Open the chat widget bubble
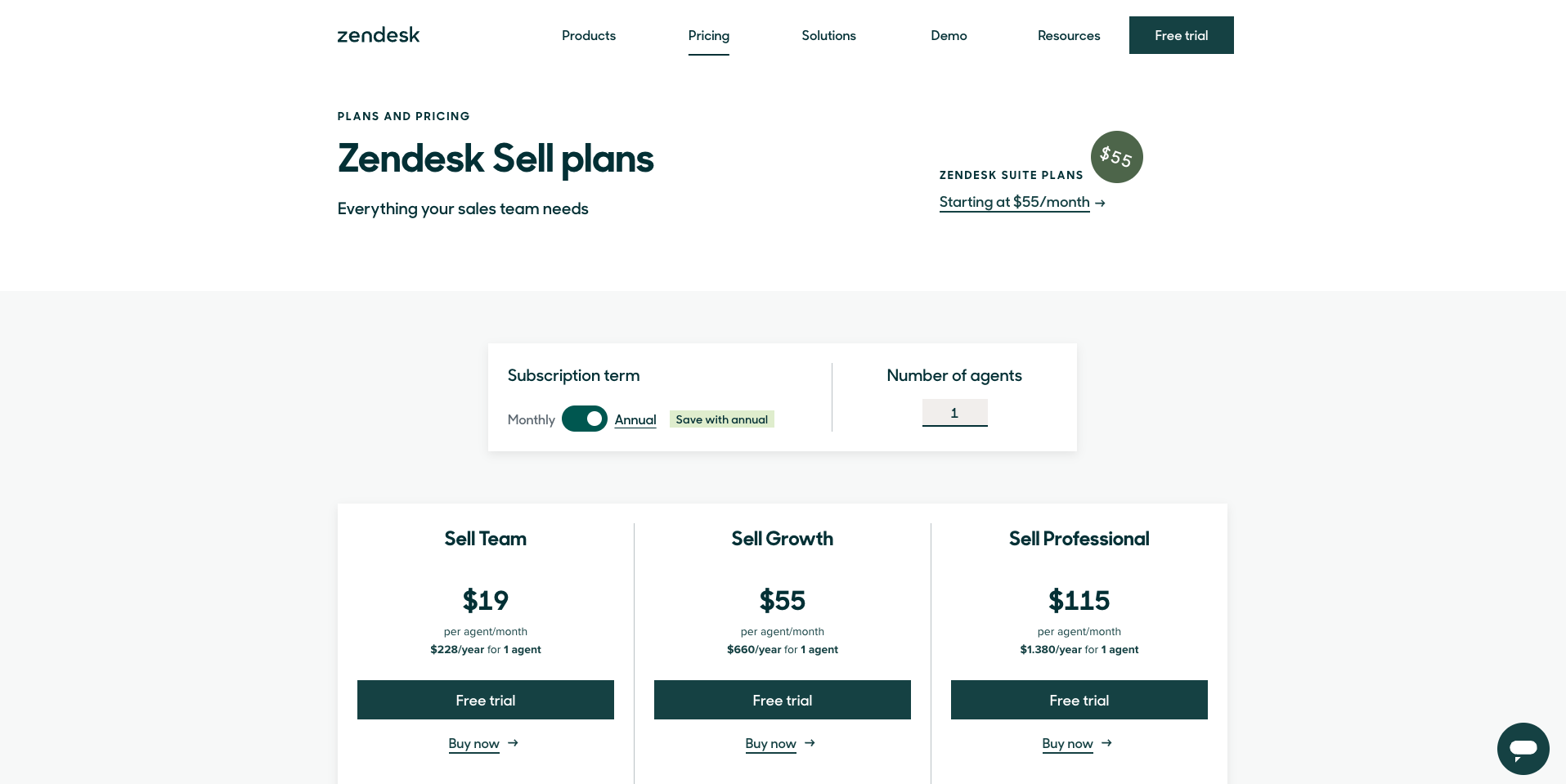 click(x=1523, y=748)
